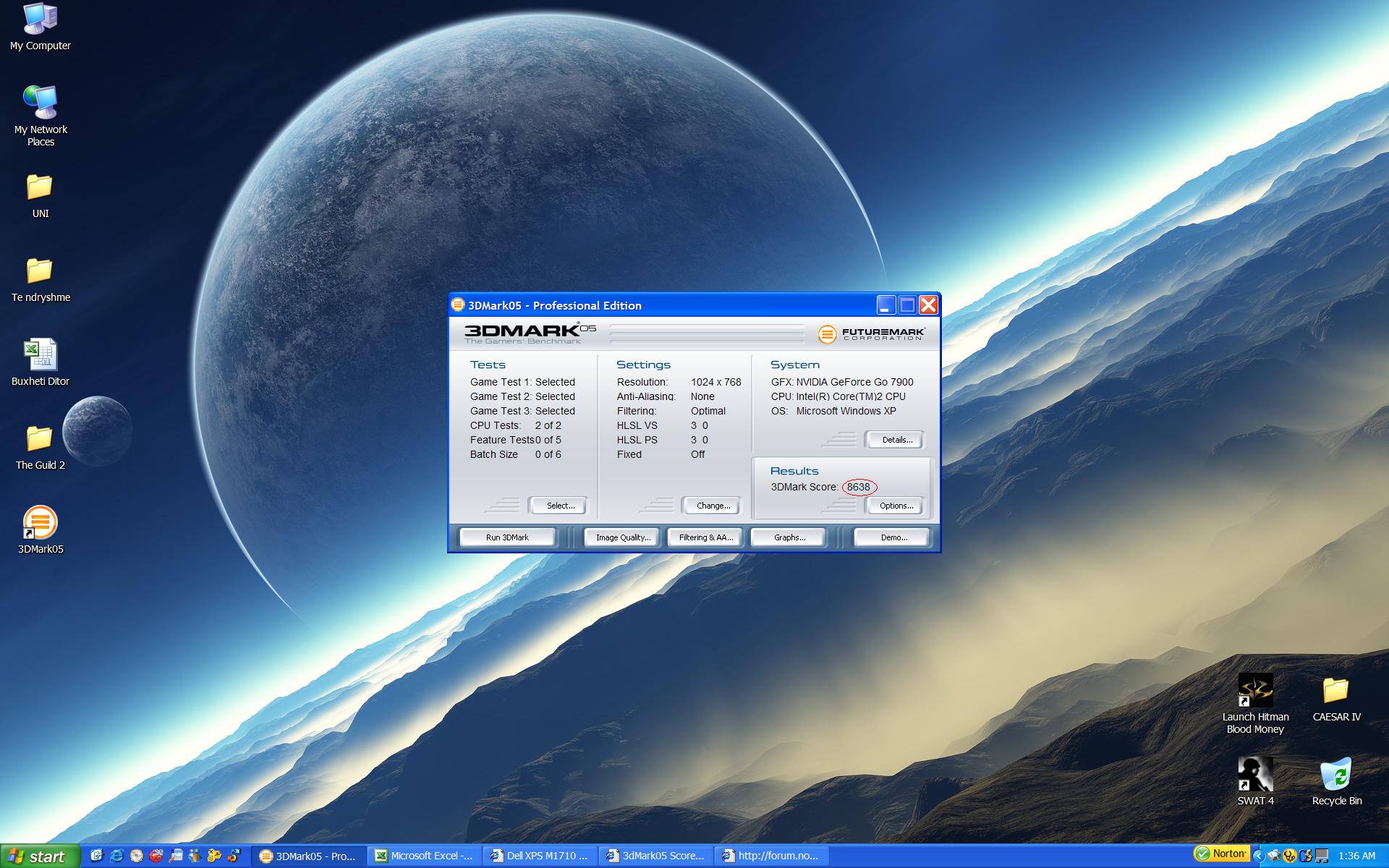
Task: Click the CD disc quick launch icon
Action: point(136,856)
